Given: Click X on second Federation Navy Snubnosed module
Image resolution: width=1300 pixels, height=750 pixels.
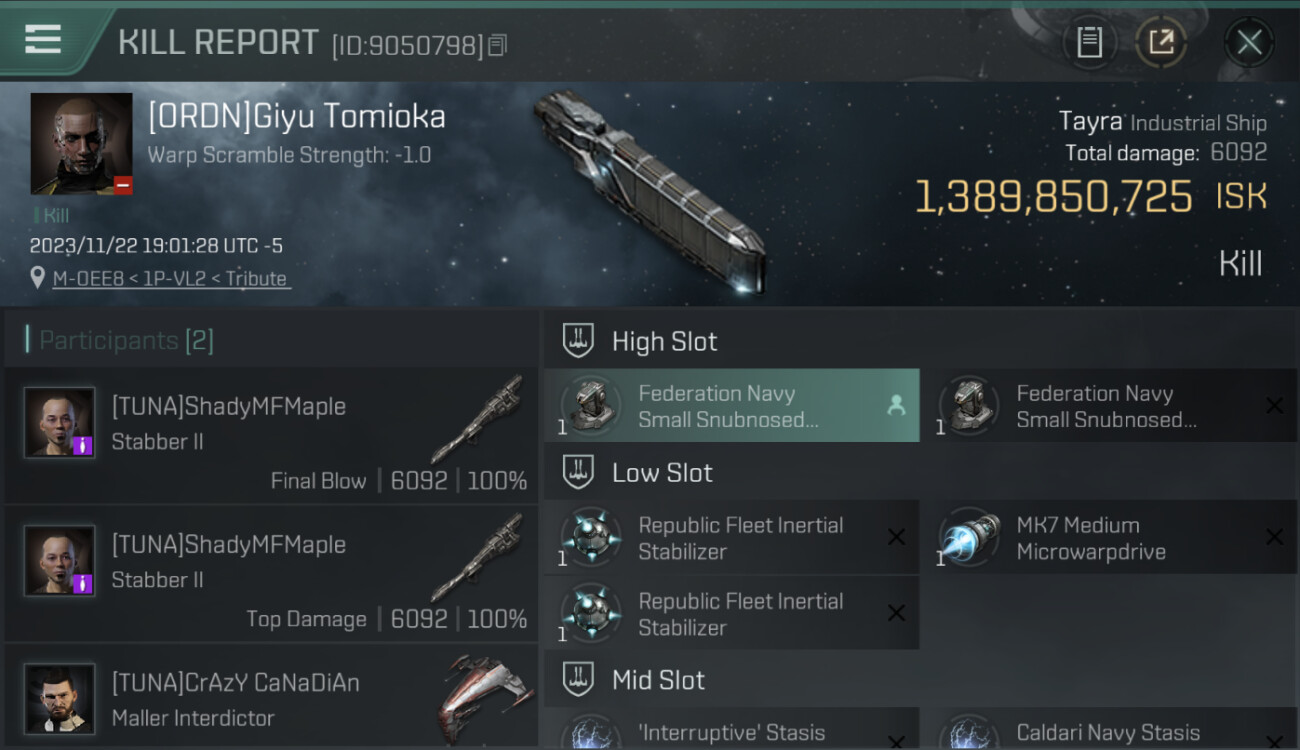Looking at the screenshot, I should [x=1274, y=405].
